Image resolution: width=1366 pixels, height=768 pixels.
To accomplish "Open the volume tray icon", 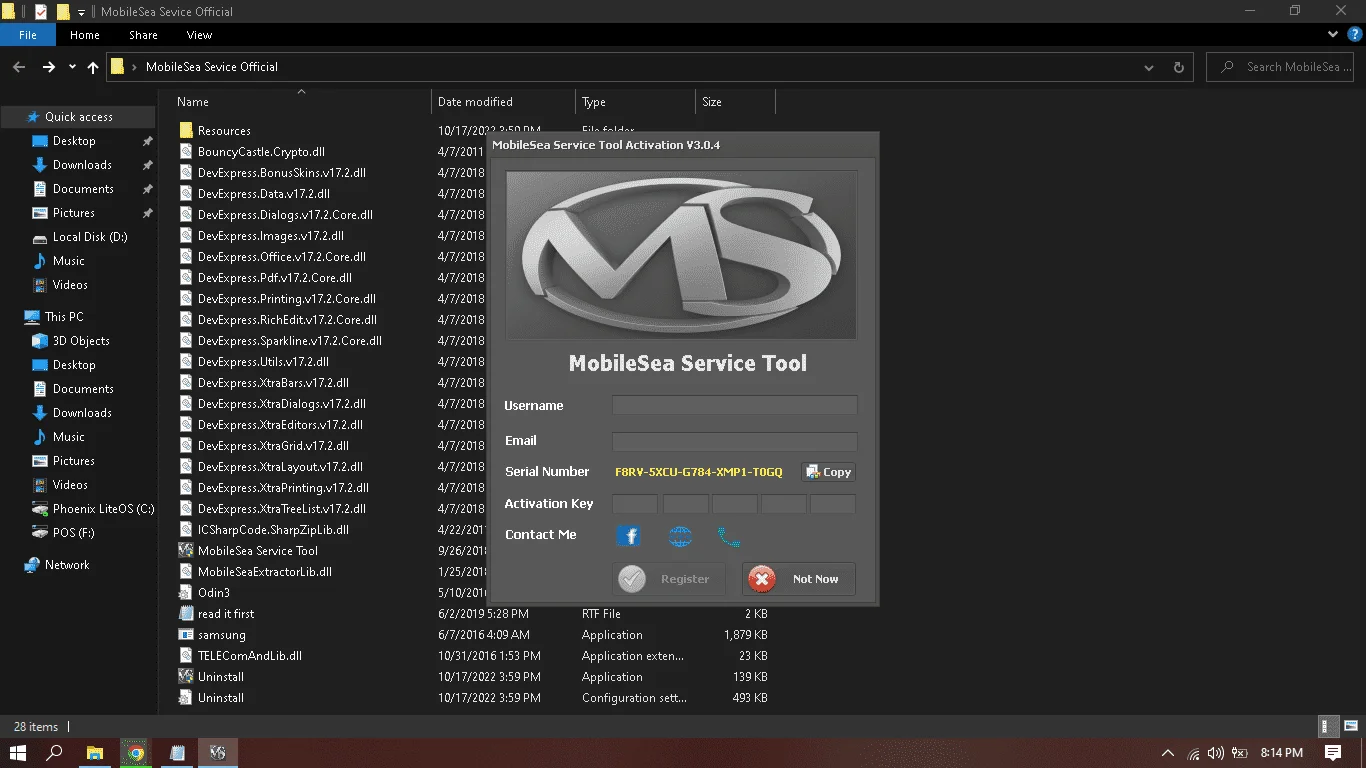I will pyautogui.click(x=1216, y=753).
